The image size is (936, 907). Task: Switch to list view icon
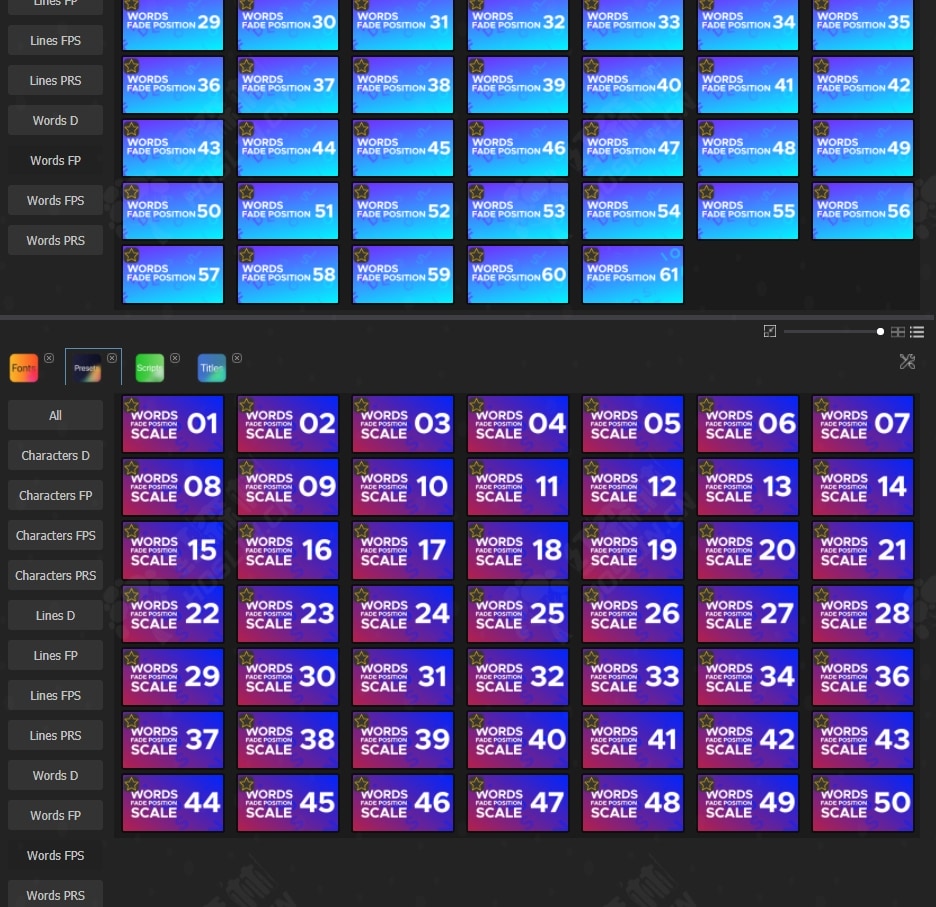coord(917,332)
